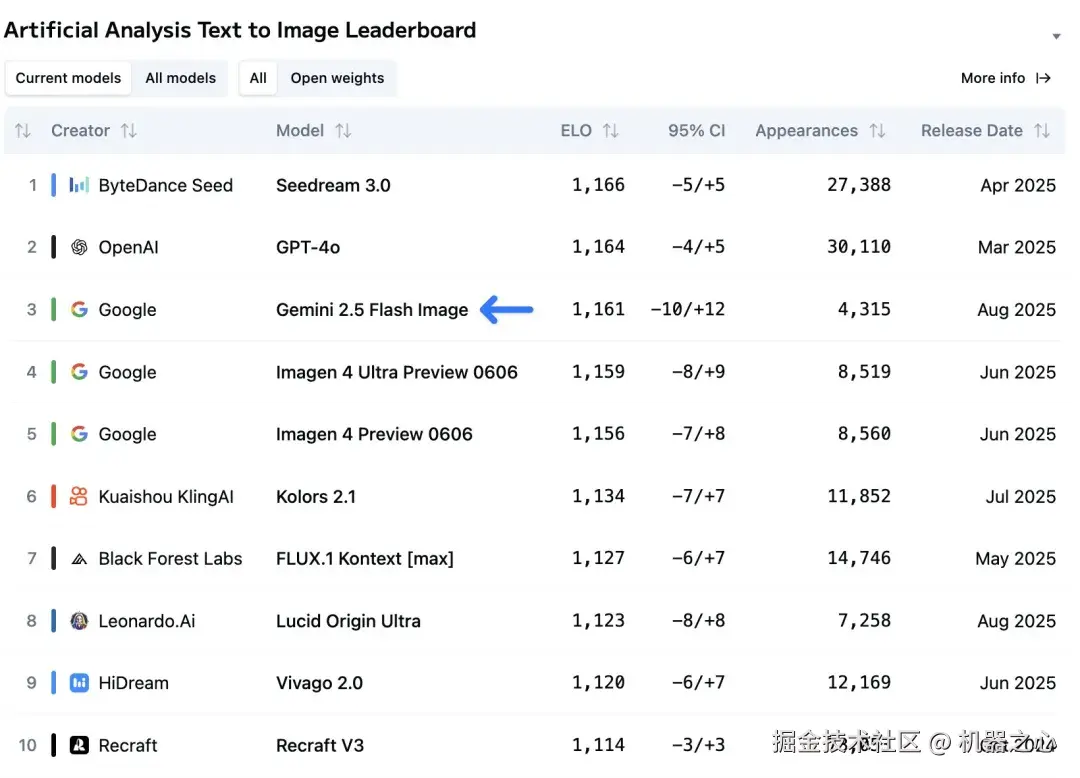
Task: Click the Kuaishou KlingAI logo icon
Action: pyautogui.click(x=79, y=496)
